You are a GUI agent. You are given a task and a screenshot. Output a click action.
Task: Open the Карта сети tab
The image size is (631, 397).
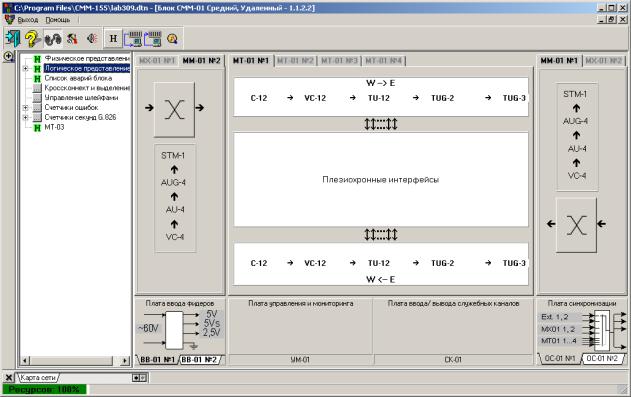pyautogui.click(x=38, y=378)
